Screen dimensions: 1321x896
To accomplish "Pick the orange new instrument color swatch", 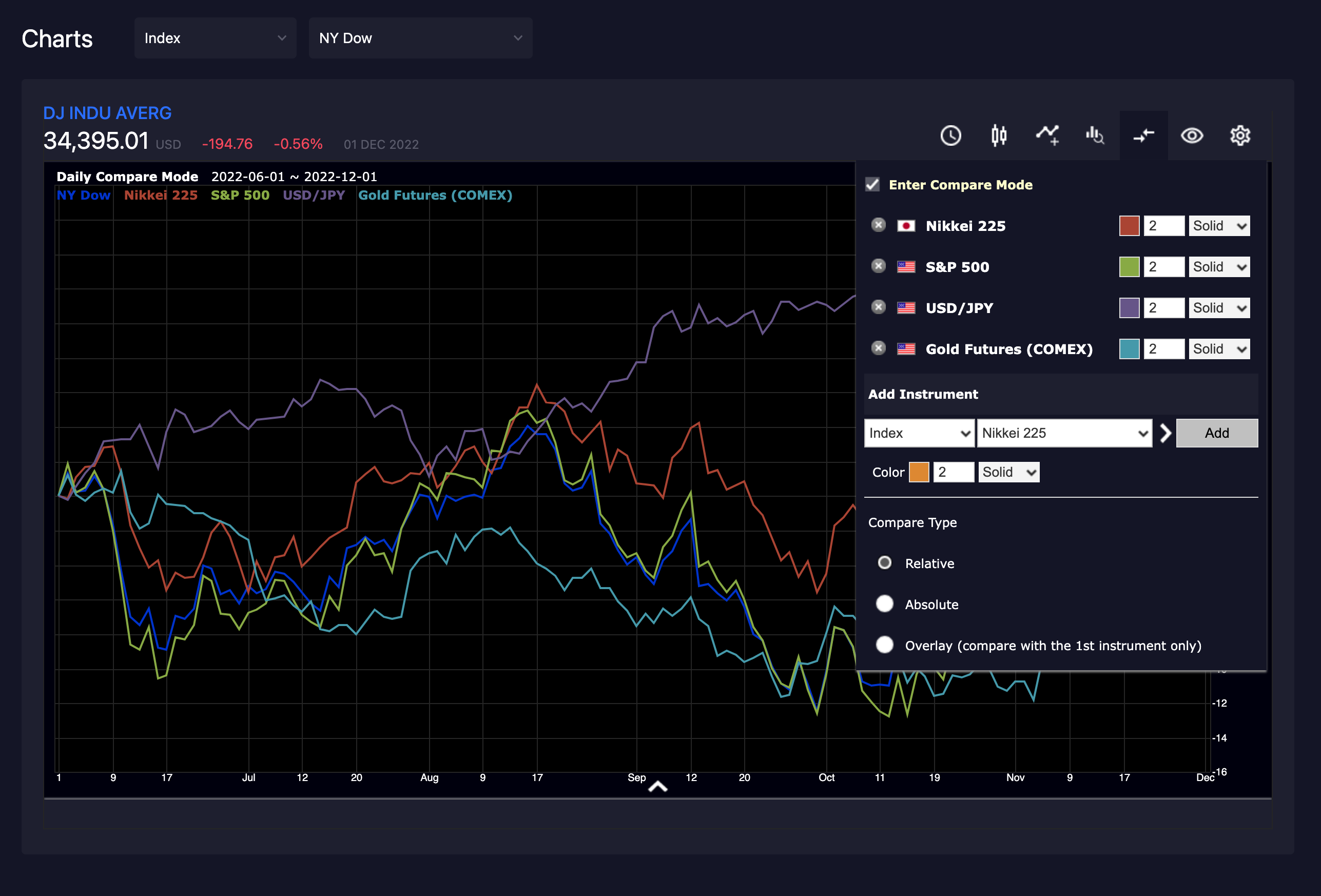I will pyautogui.click(x=919, y=472).
